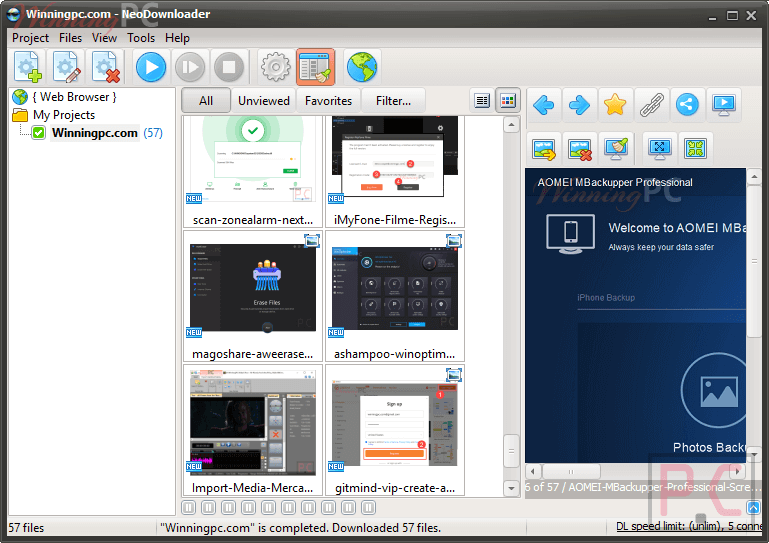Click the "57 files" status bar text
Image resolution: width=769 pixels, height=543 pixels.
click(26, 528)
